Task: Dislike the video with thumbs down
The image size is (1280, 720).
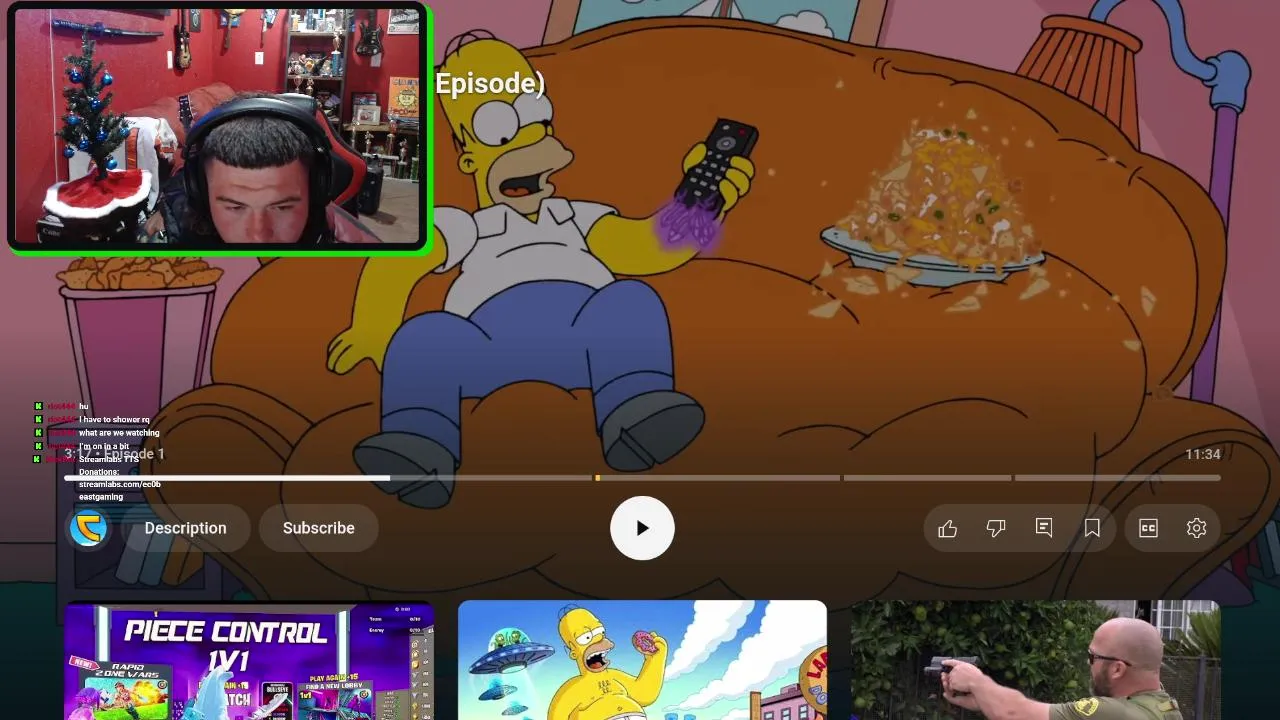Action: pyautogui.click(x=995, y=528)
